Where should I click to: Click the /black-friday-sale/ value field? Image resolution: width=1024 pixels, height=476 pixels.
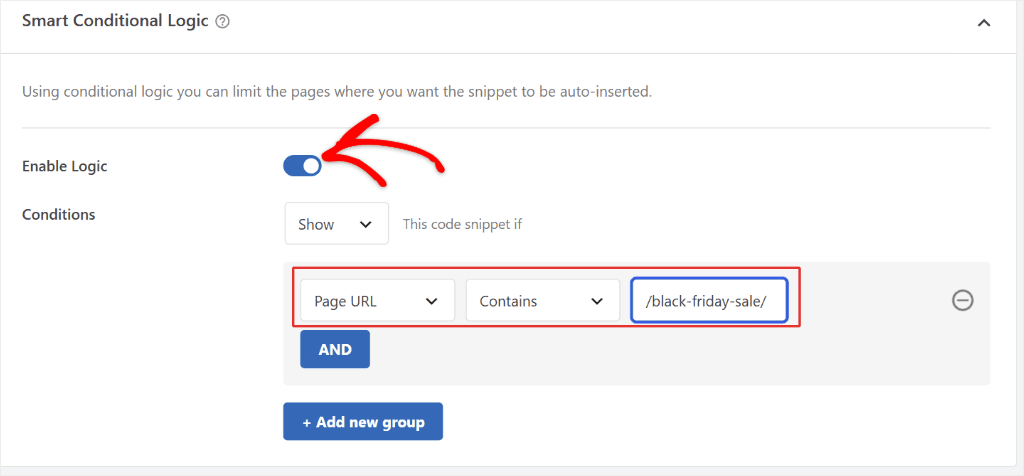[709, 301]
